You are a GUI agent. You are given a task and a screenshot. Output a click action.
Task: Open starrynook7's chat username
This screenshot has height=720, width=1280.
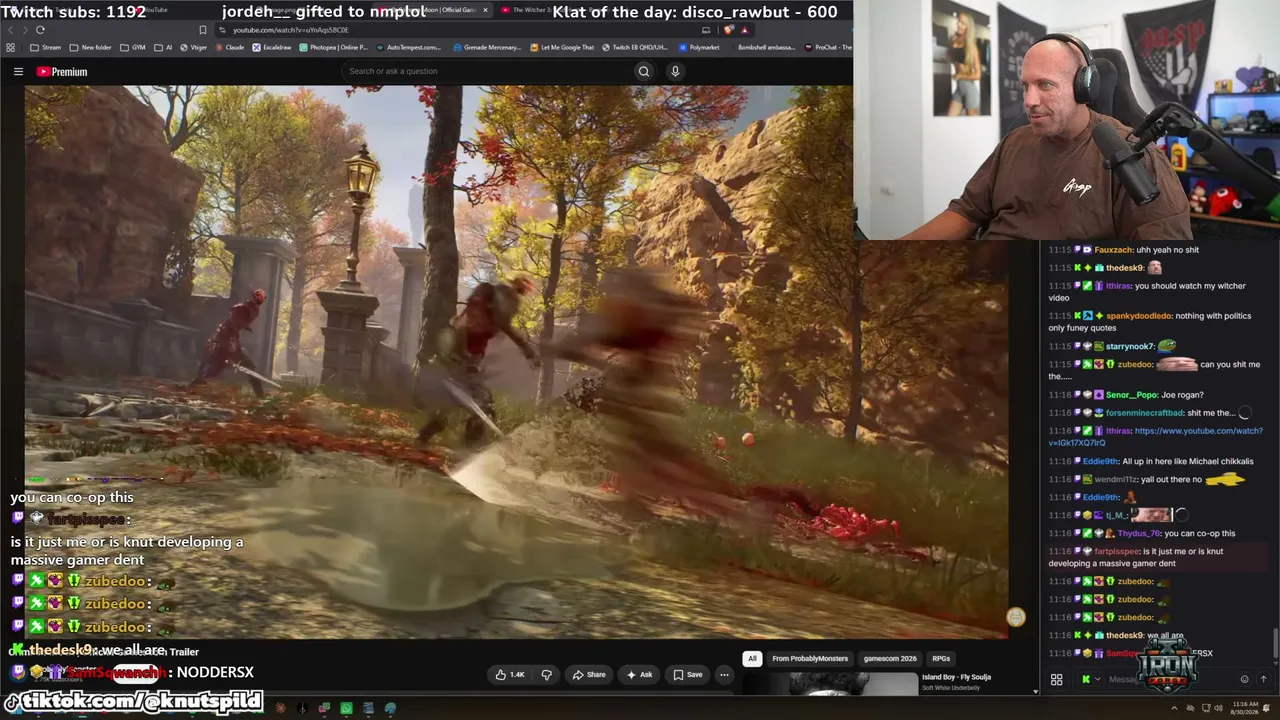tap(1130, 346)
